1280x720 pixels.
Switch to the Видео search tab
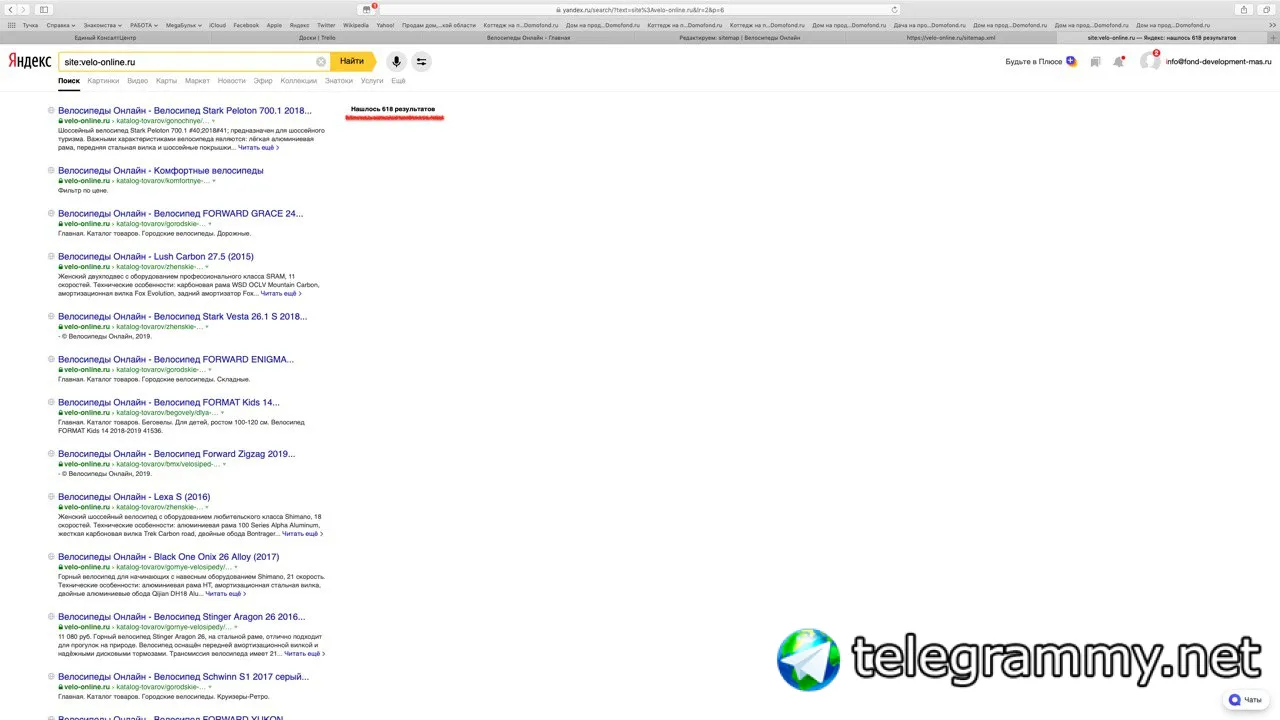point(138,80)
